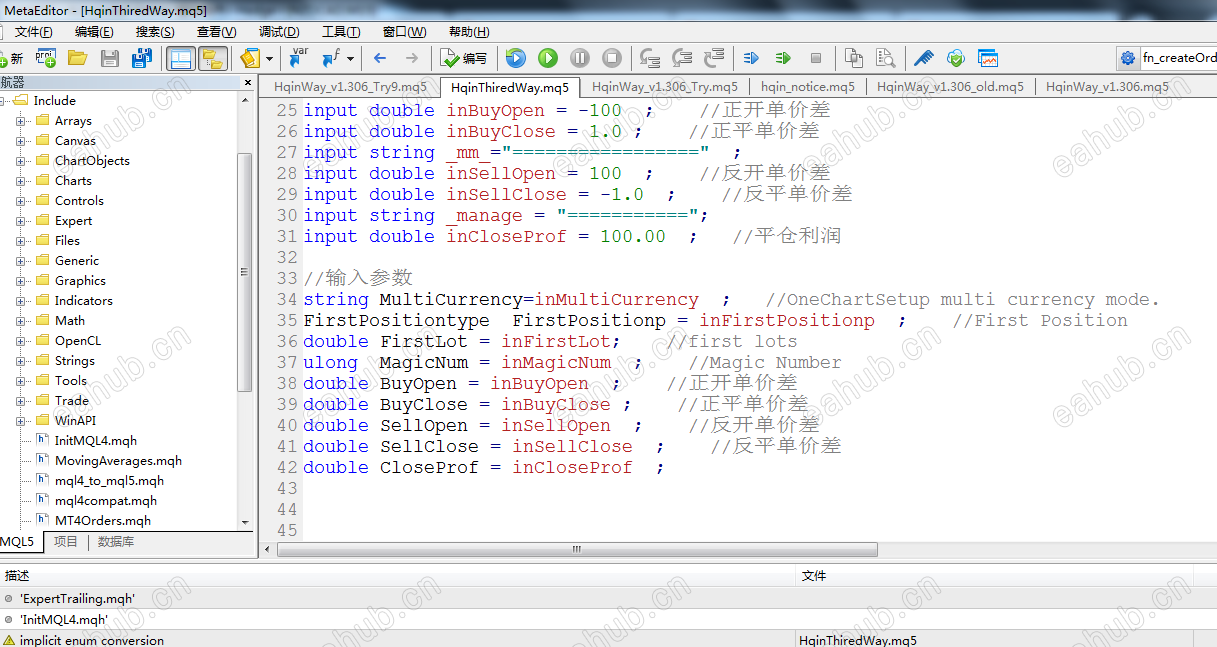1217x647 pixels.
Task: Start debugging on real data
Action: tap(548, 58)
